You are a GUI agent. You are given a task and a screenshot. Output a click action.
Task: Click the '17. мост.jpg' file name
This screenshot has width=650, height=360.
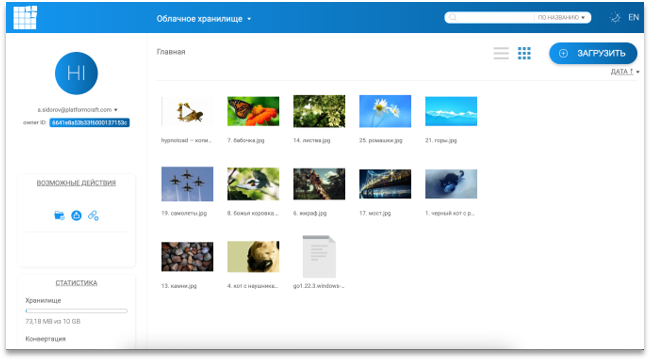[x=375, y=213]
